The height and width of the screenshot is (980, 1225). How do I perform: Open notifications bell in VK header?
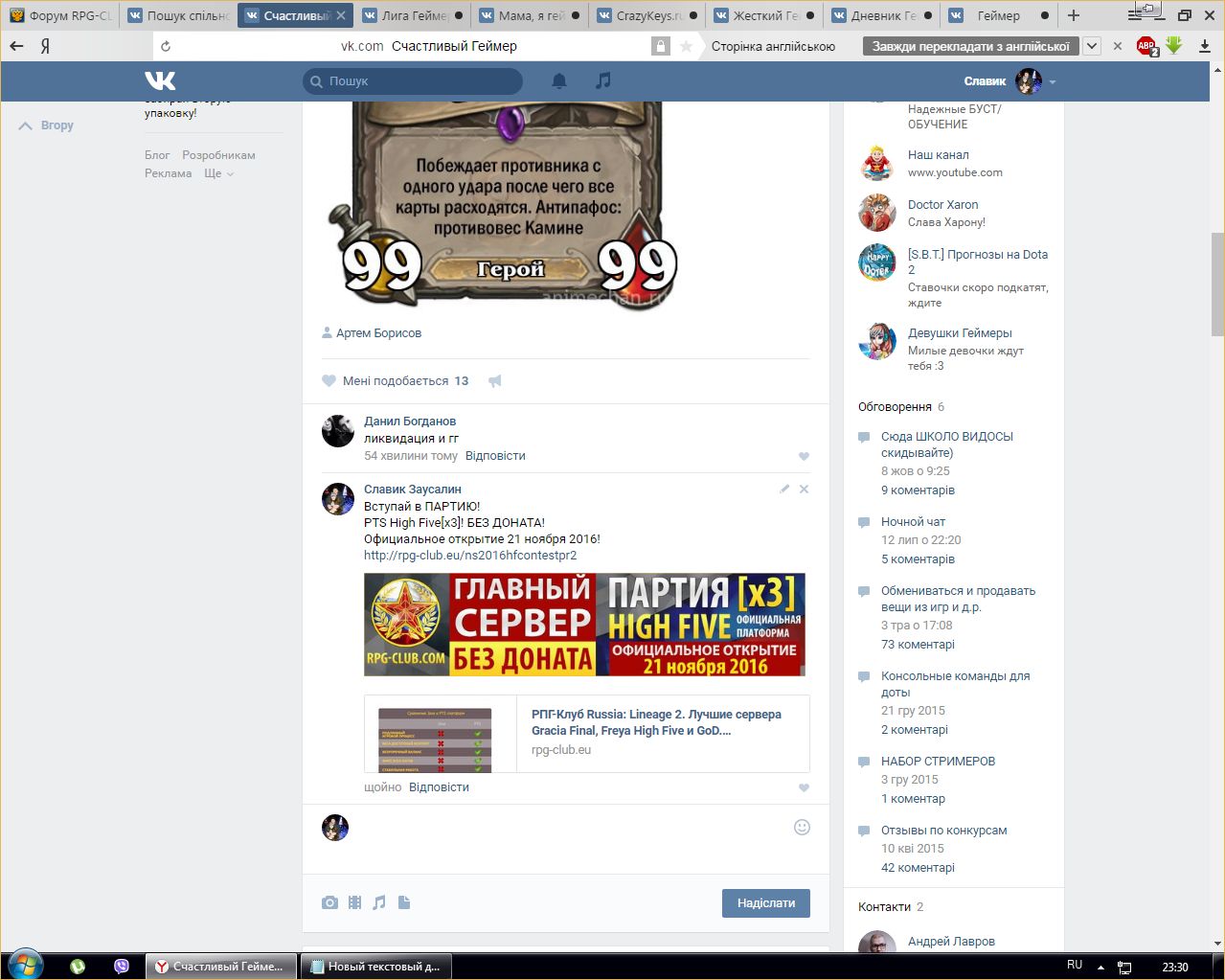[x=559, y=81]
